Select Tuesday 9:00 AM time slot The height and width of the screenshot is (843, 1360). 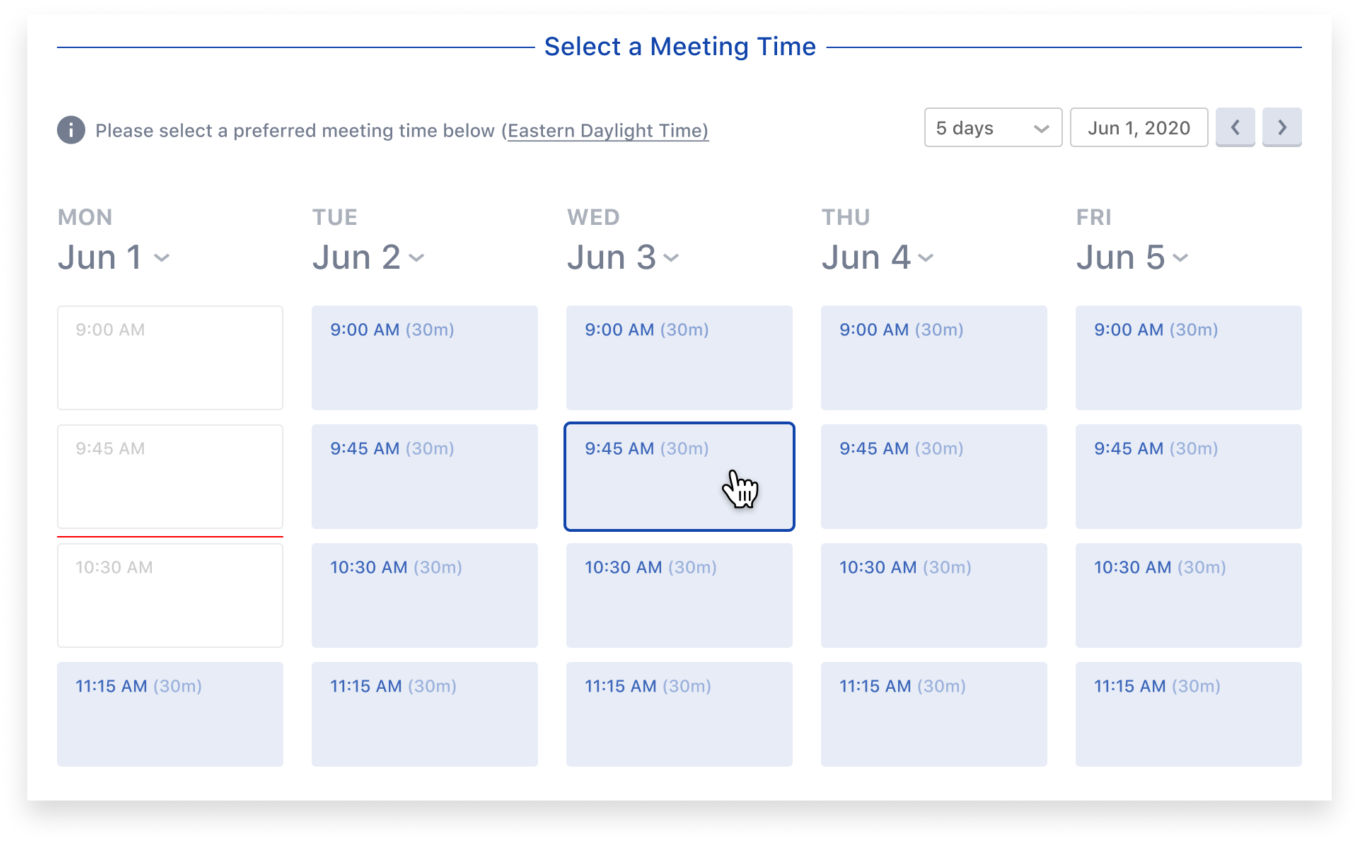pos(425,358)
